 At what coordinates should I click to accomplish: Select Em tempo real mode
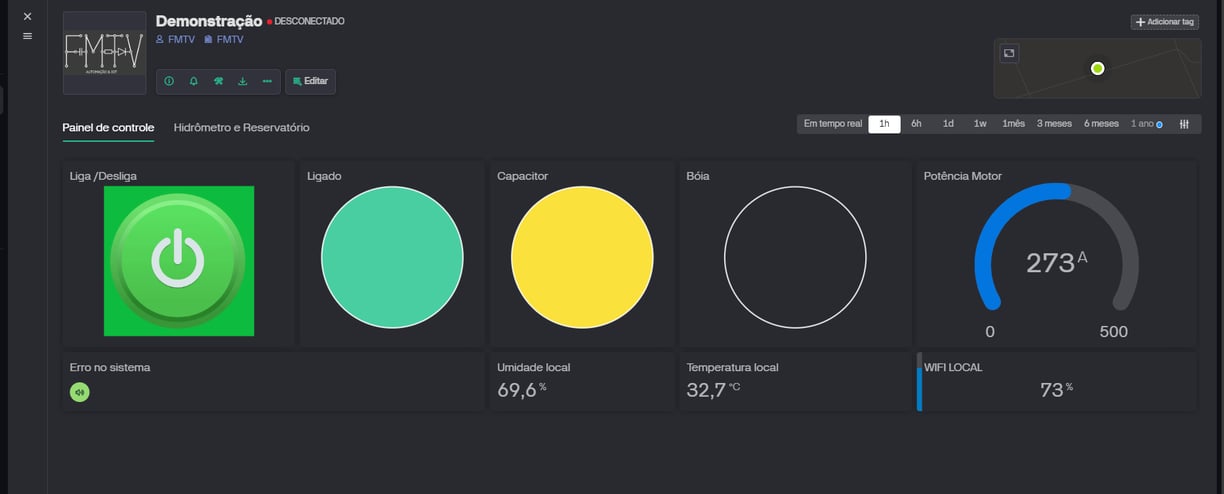tap(833, 124)
